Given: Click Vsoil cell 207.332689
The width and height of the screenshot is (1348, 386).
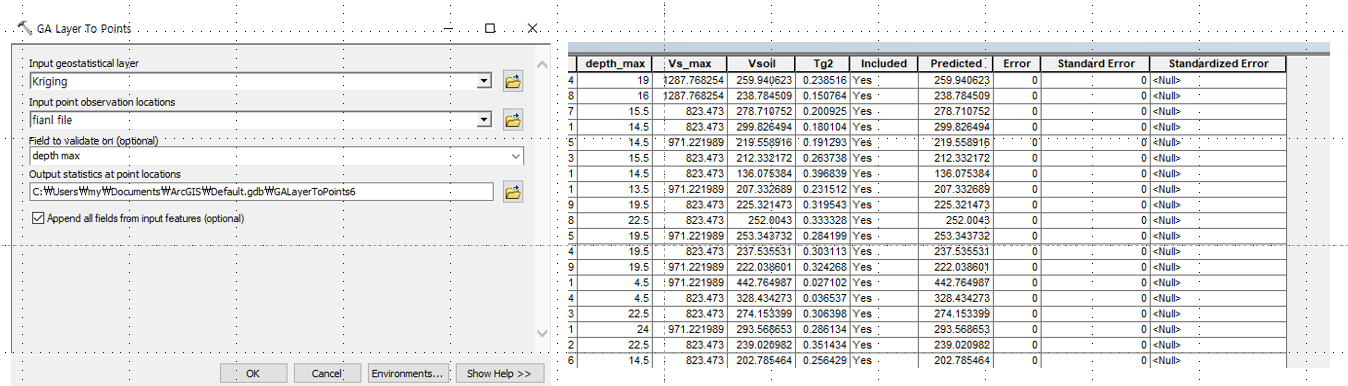Looking at the screenshot, I should coord(761,189).
